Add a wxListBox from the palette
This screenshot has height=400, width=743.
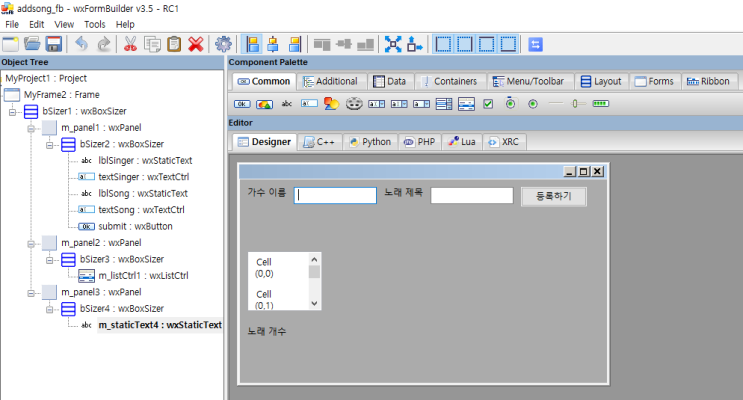(x=444, y=104)
